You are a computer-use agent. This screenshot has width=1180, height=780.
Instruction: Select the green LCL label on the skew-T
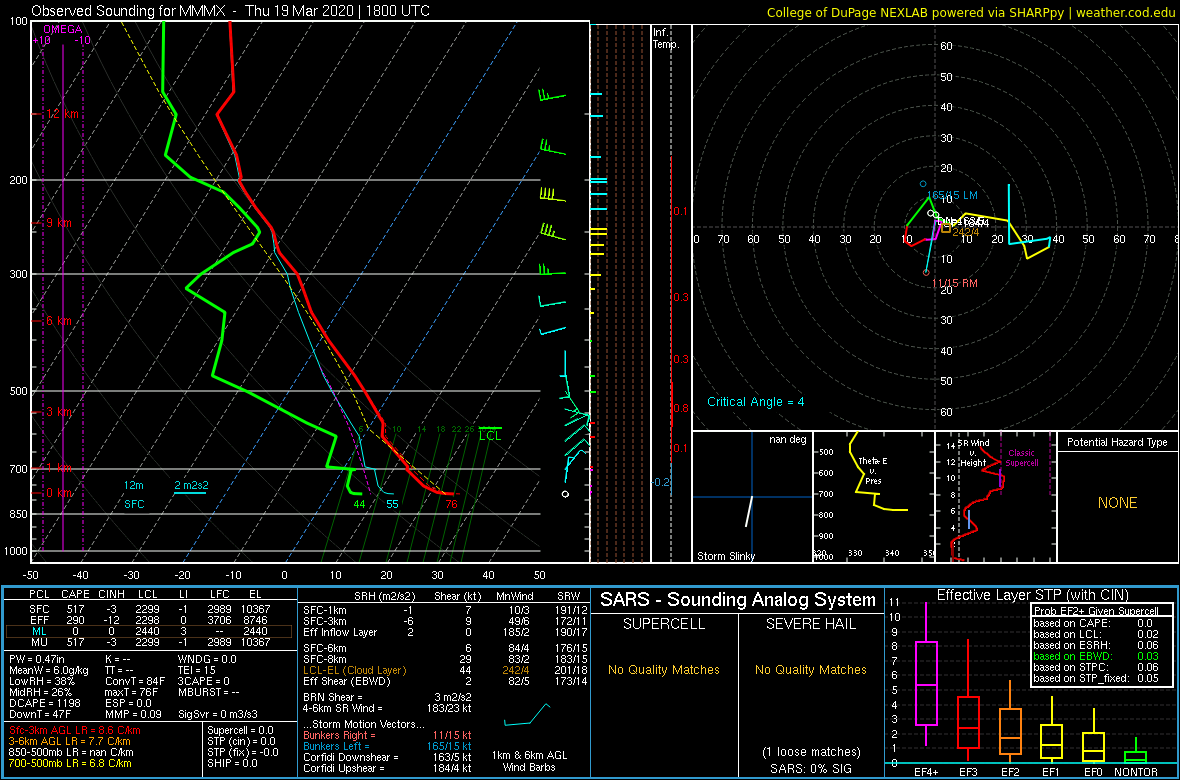tap(489, 435)
